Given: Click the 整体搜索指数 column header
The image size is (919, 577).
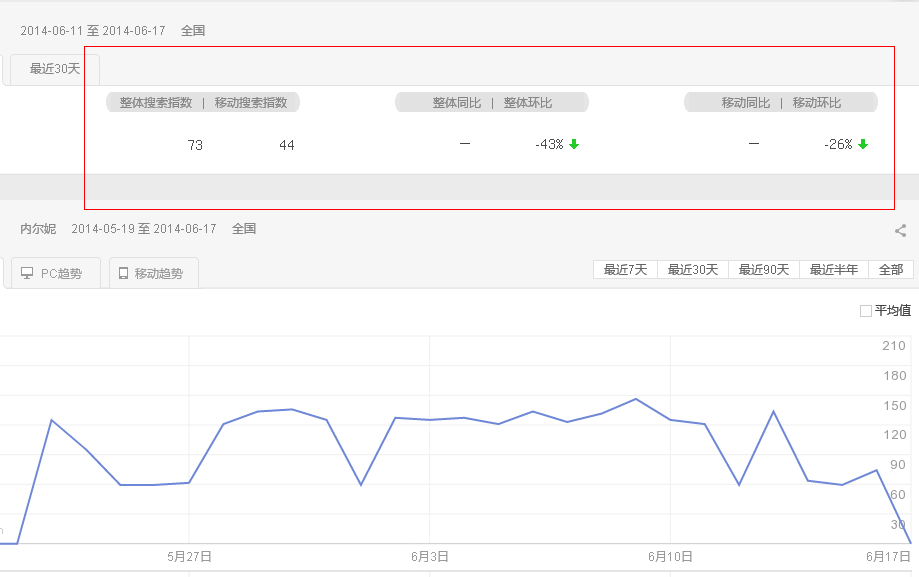Looking at the screenshot, I should tap(156, 102).
